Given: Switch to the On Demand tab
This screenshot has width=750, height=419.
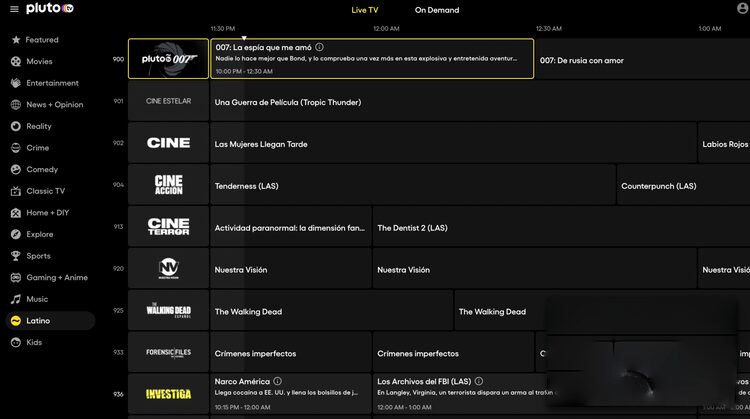Looking at the screenshot, I should coord(437,10).
